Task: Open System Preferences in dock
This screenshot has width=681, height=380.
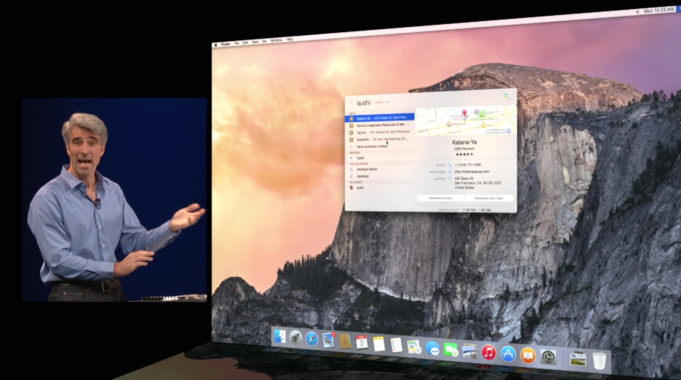Action: click(548, 357)
